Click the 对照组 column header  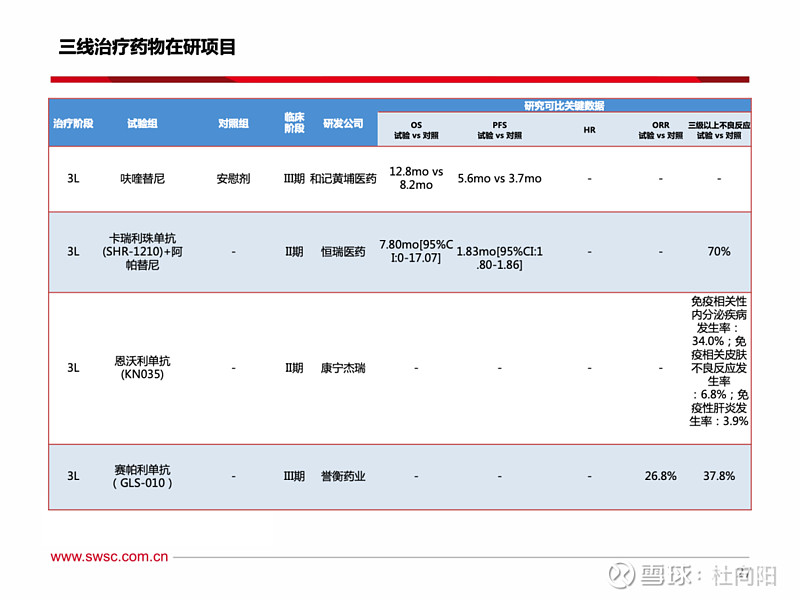233,123
